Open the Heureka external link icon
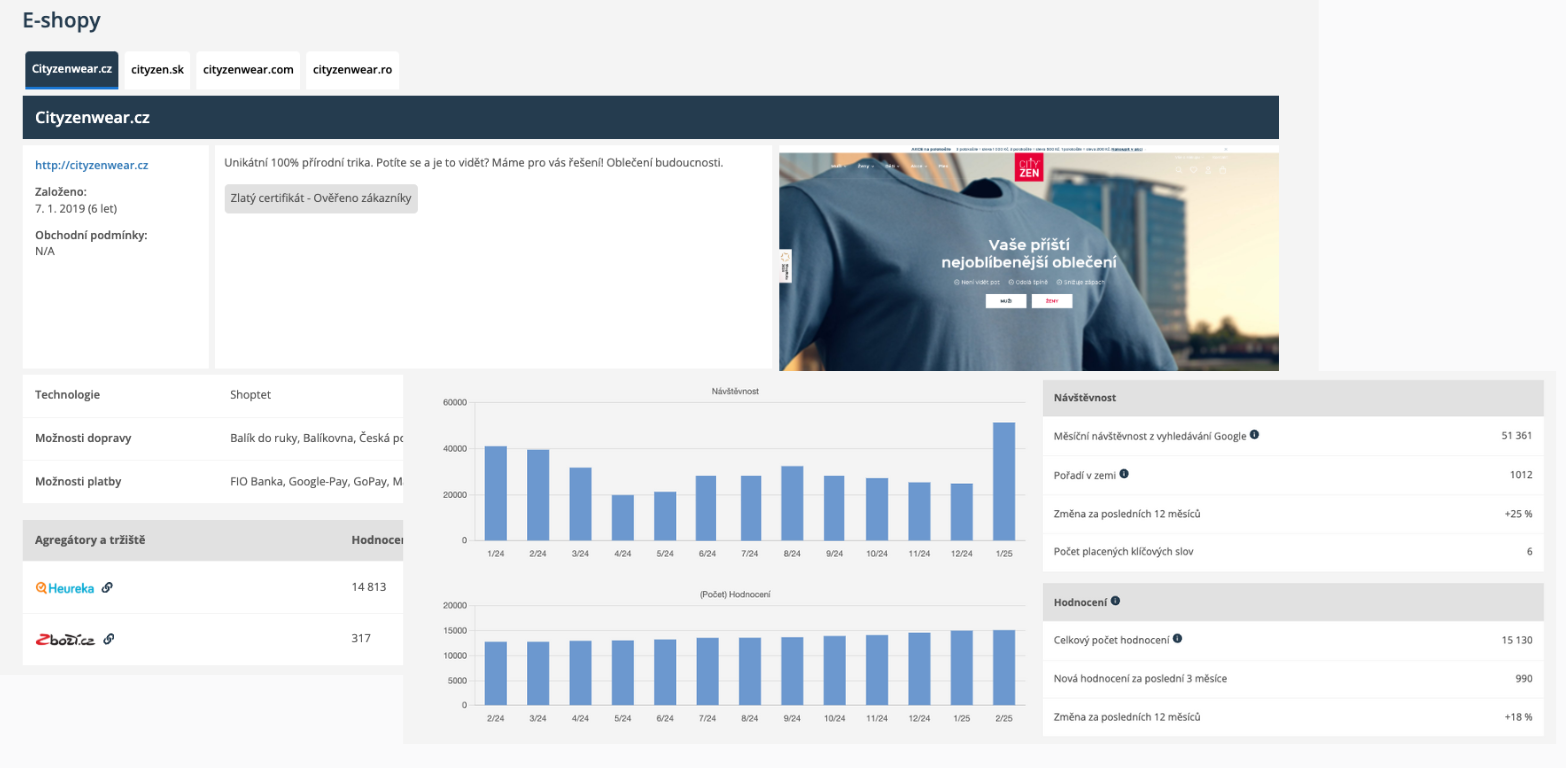 107,588
